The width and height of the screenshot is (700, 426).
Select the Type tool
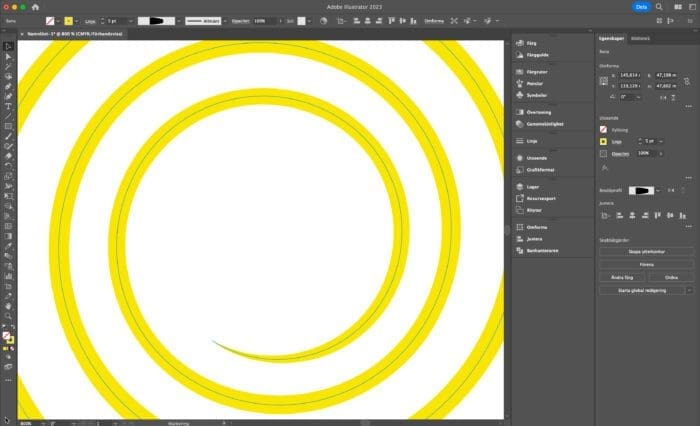[8, 106]
